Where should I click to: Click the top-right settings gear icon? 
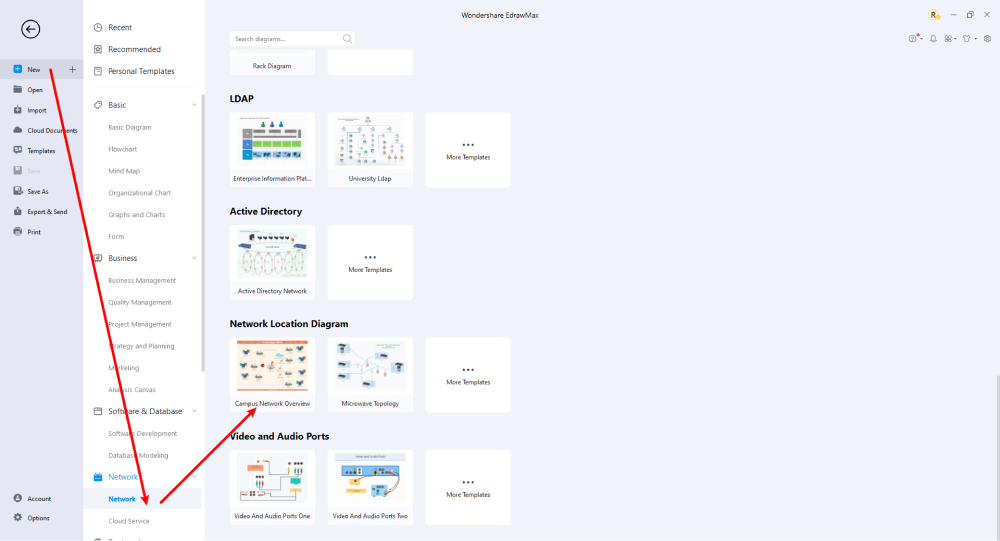pyautogui.click(x=987, y=38)
